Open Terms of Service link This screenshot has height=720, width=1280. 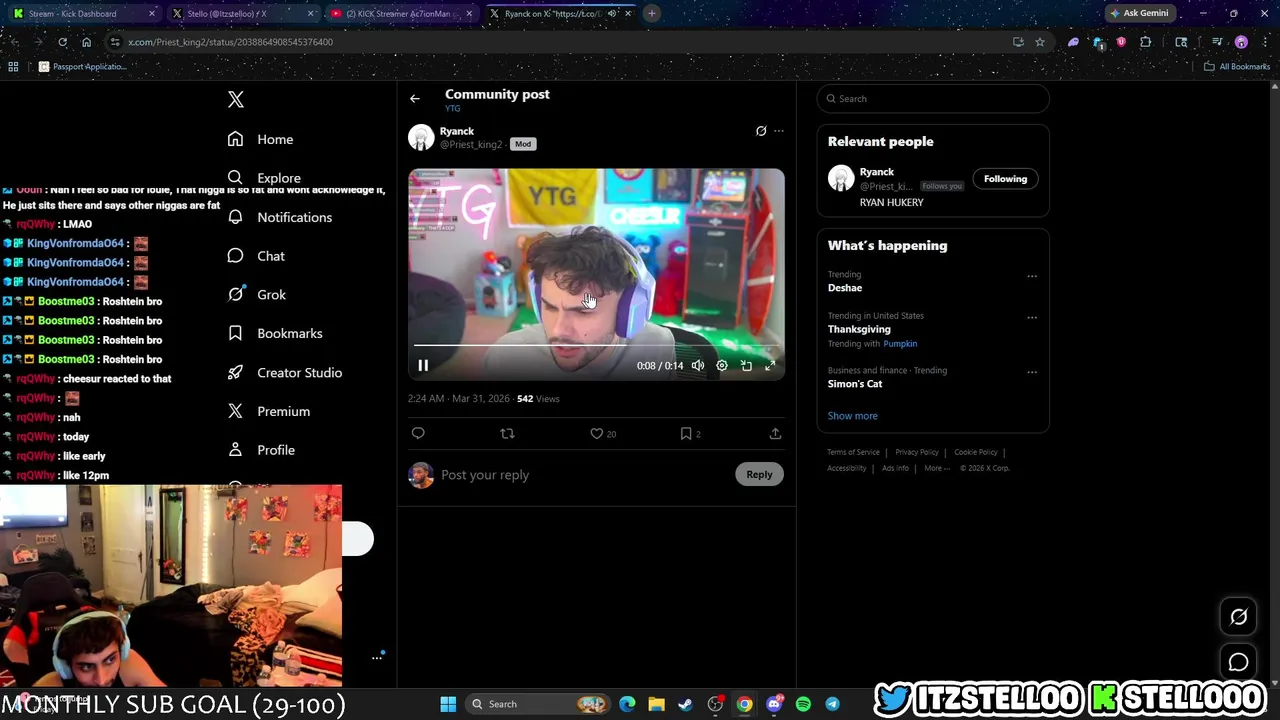853,452
